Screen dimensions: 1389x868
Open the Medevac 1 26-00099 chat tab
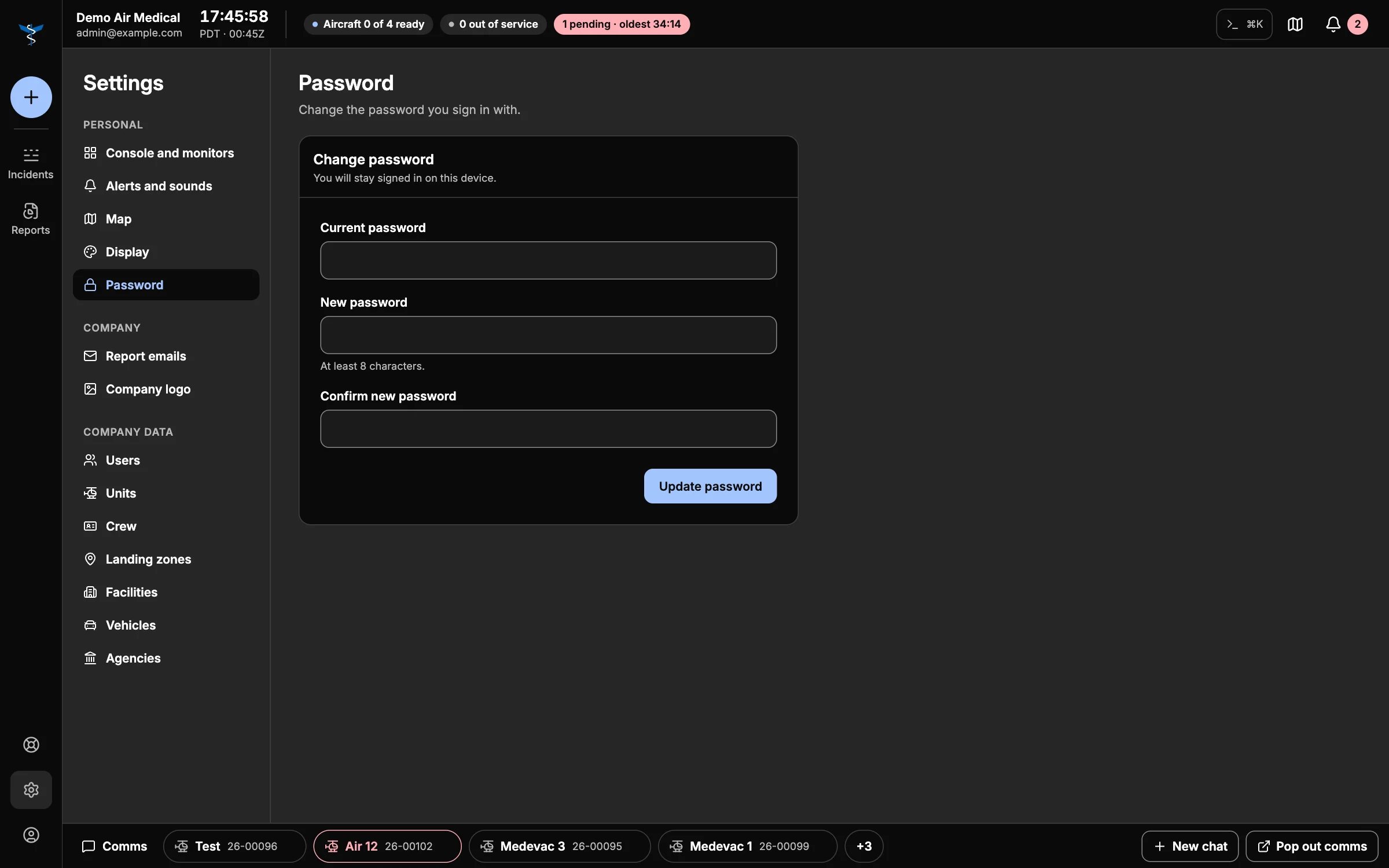pyautogui.click(x=747, y=846)
